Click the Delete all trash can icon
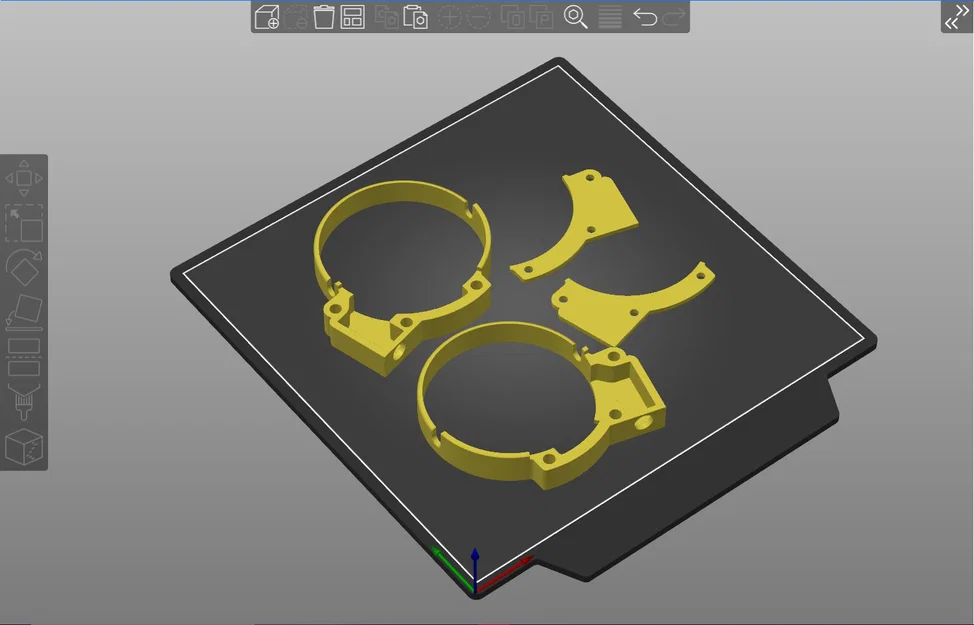The image size is (974, 625). tap(324, 17)
